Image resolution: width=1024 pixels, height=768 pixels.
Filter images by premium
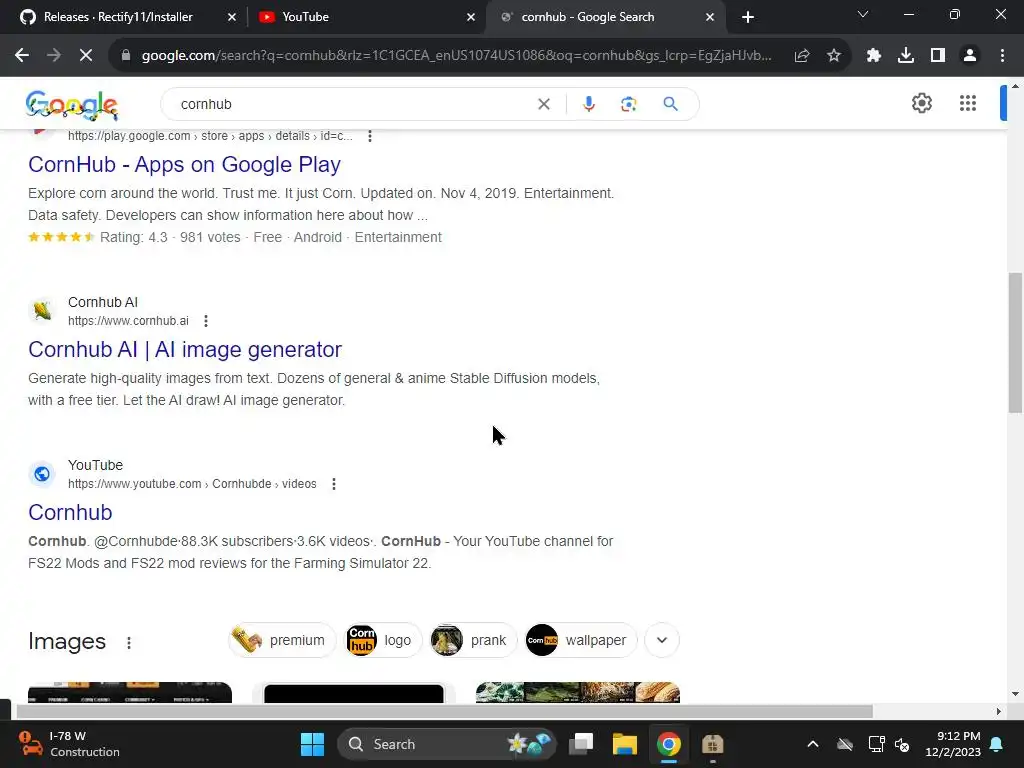coord(282,640)
